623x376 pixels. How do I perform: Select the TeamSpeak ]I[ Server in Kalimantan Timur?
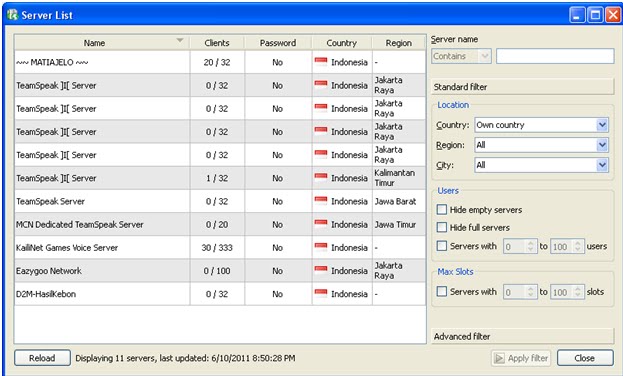click(x=220, y=178)
